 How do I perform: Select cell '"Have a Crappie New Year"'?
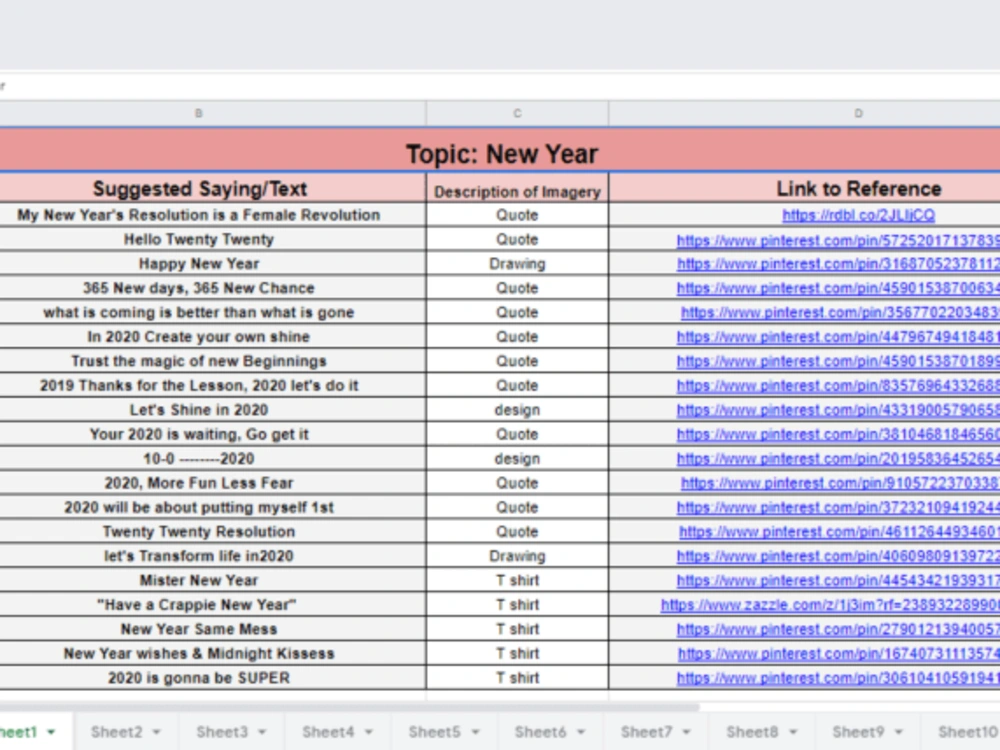point(212,605)
